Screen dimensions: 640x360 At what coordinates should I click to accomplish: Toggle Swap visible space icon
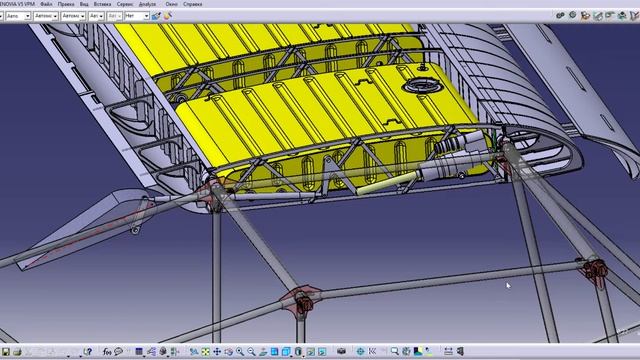(x=322, y=351)
